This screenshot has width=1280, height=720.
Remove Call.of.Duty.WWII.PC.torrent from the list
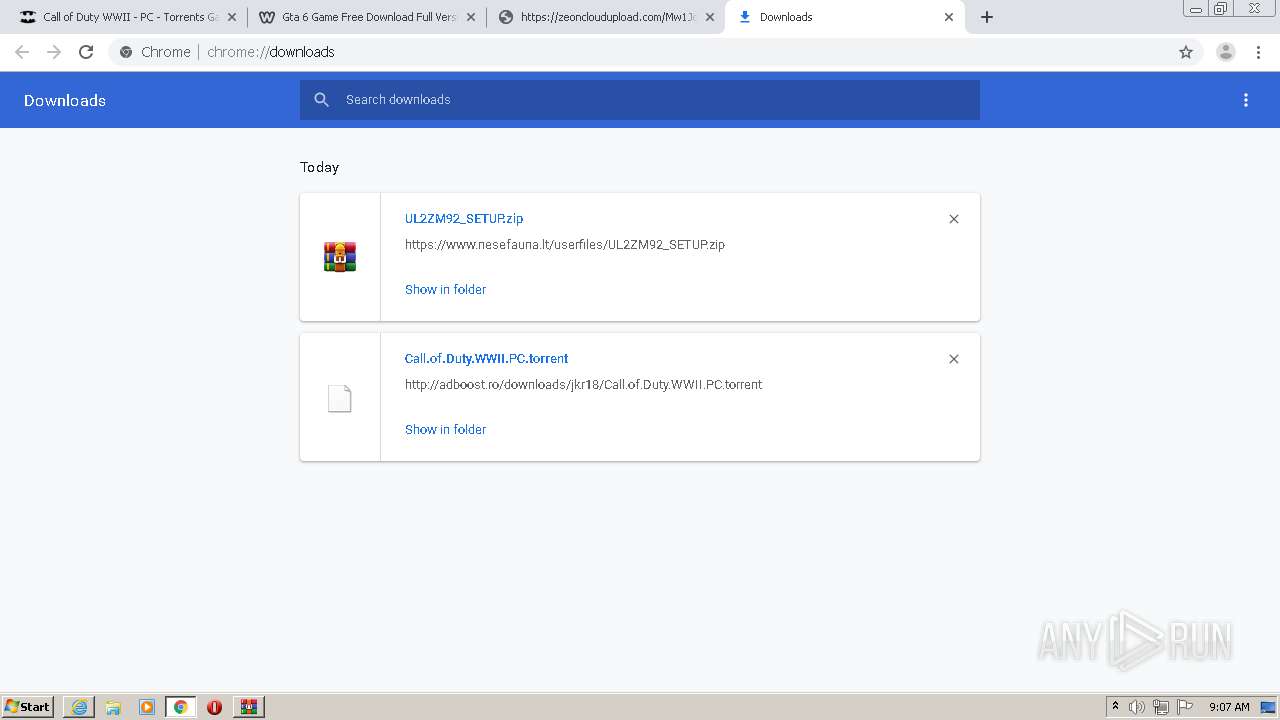(954, 359)
